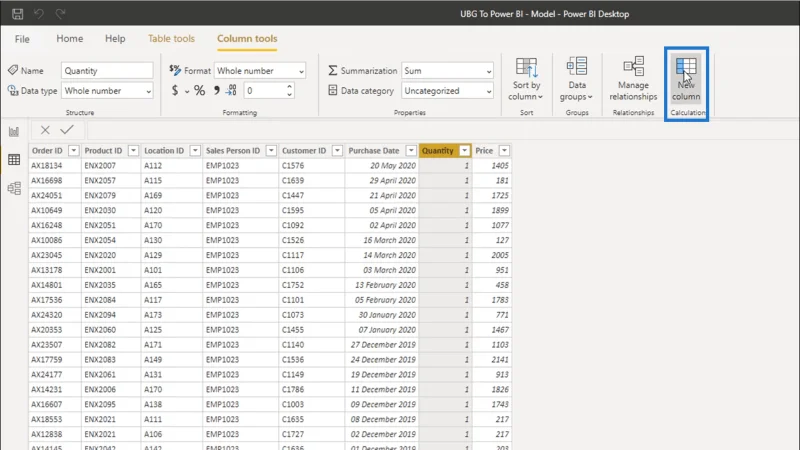Click the column Name input field
This screenshot has width=800, height=450.
pyautogui.click(x=107, y=71)
